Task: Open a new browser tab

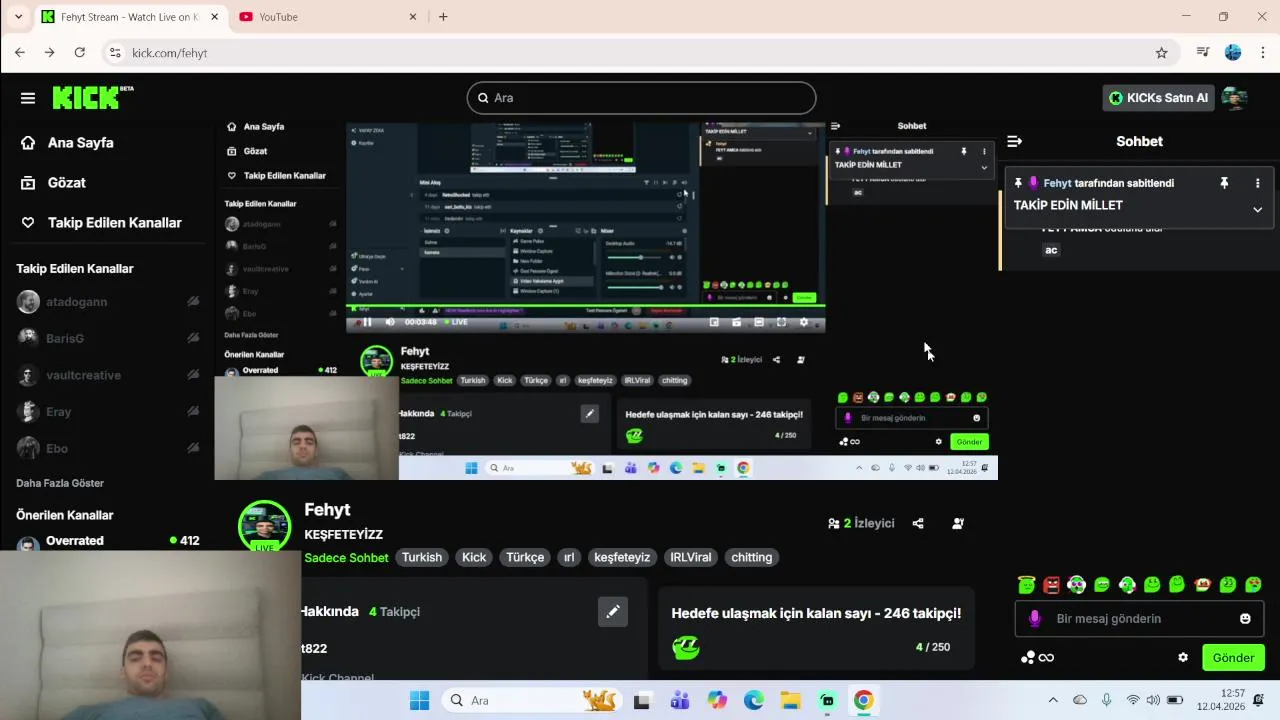Action: click(x=443, y=17)
